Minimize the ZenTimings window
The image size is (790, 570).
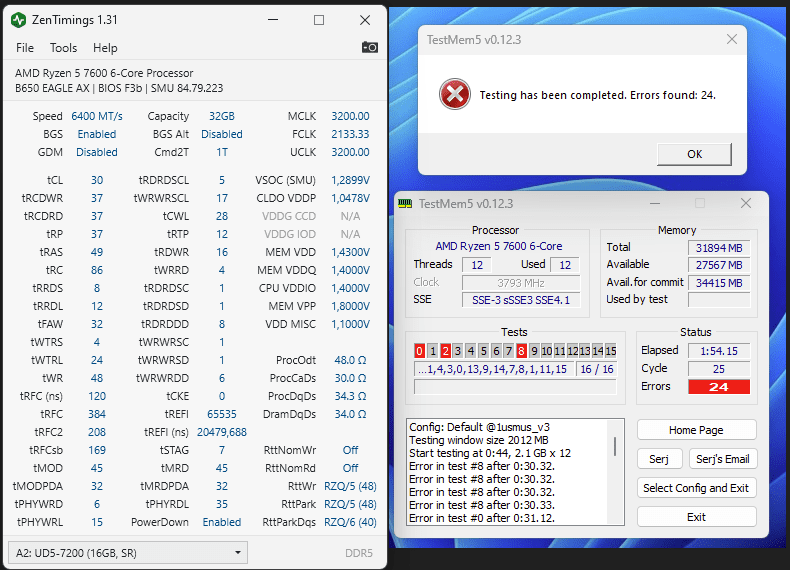tap(273, 20)
